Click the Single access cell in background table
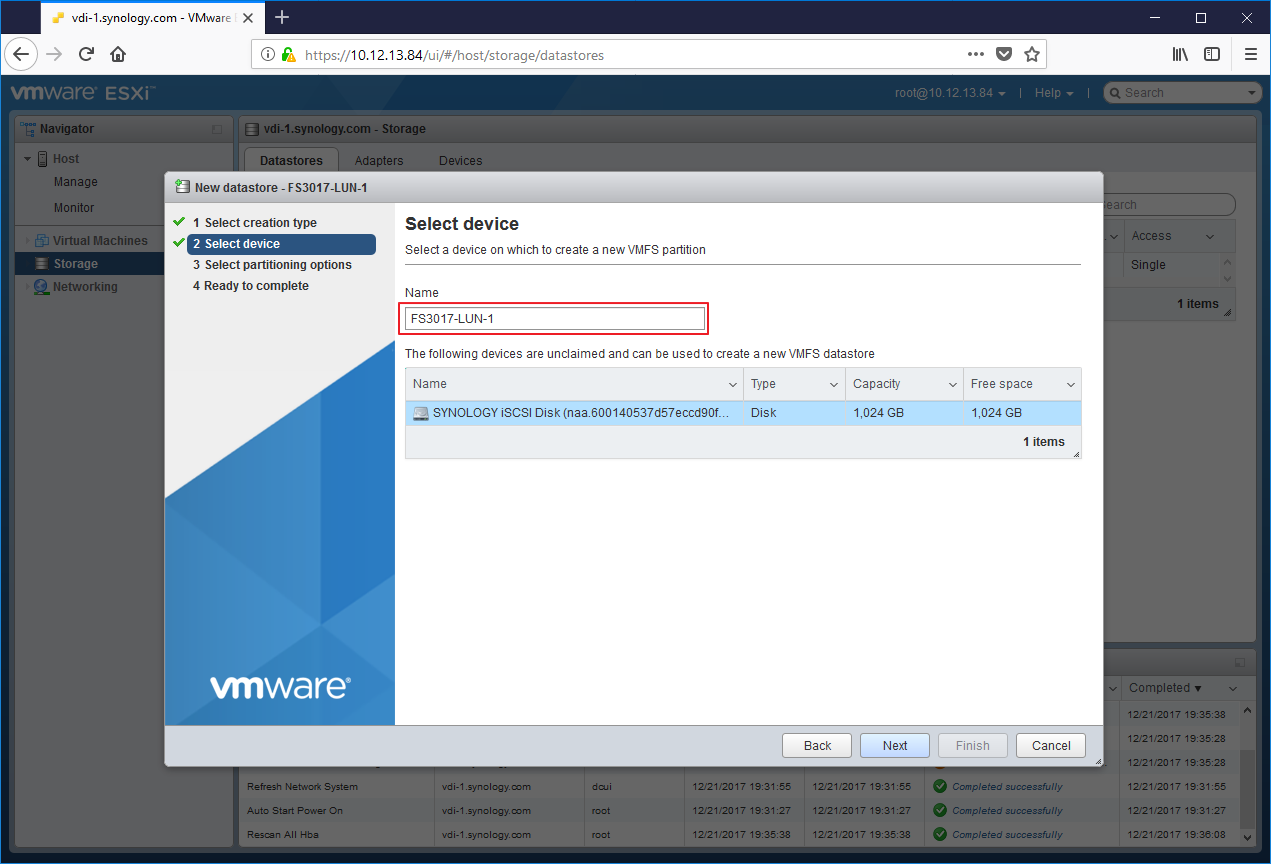 pyautogui.click(x=1148, y=265)
